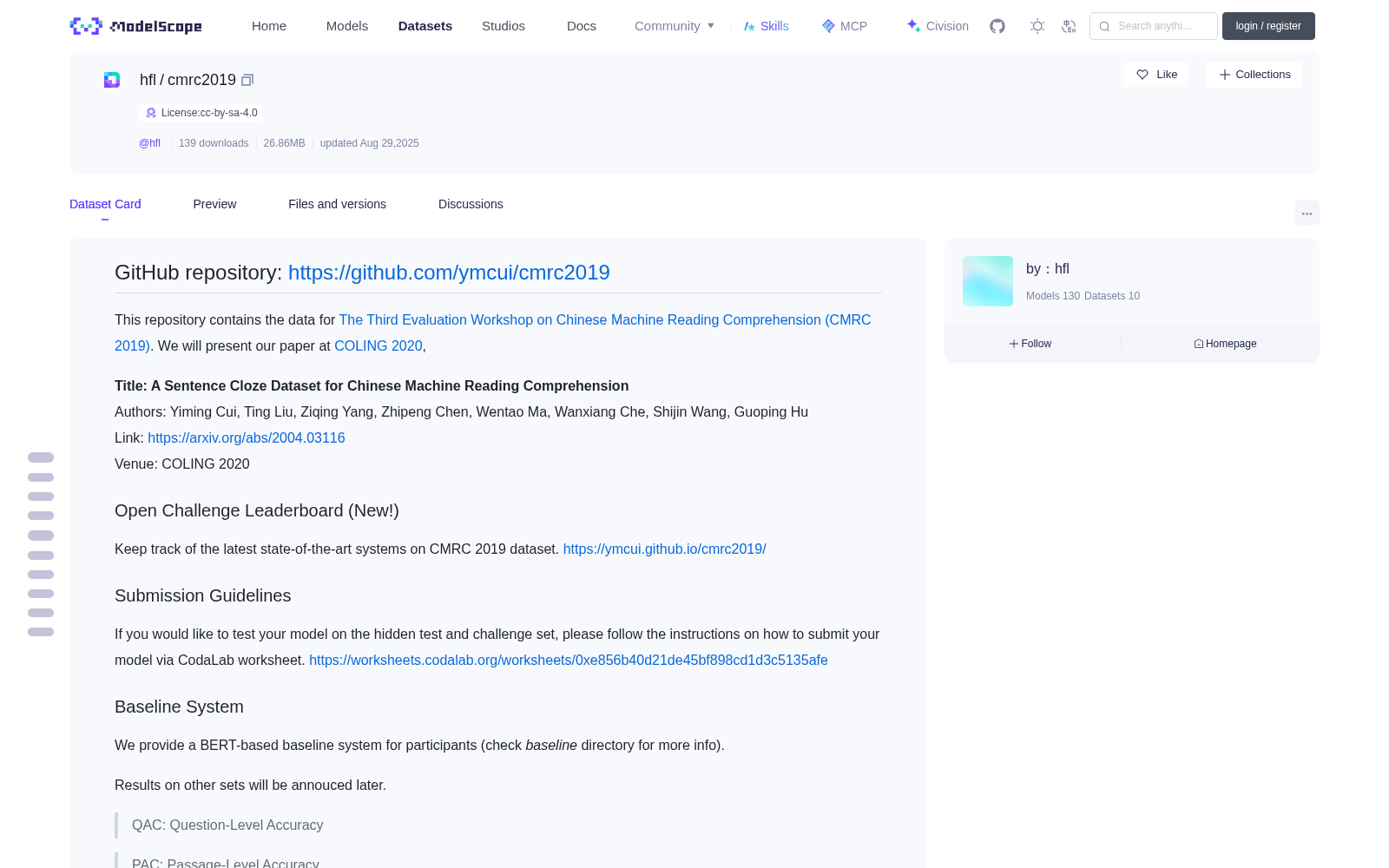1389x868 pixels.
Task: Follow the hfl organization
Action: tap(1030, 344)
